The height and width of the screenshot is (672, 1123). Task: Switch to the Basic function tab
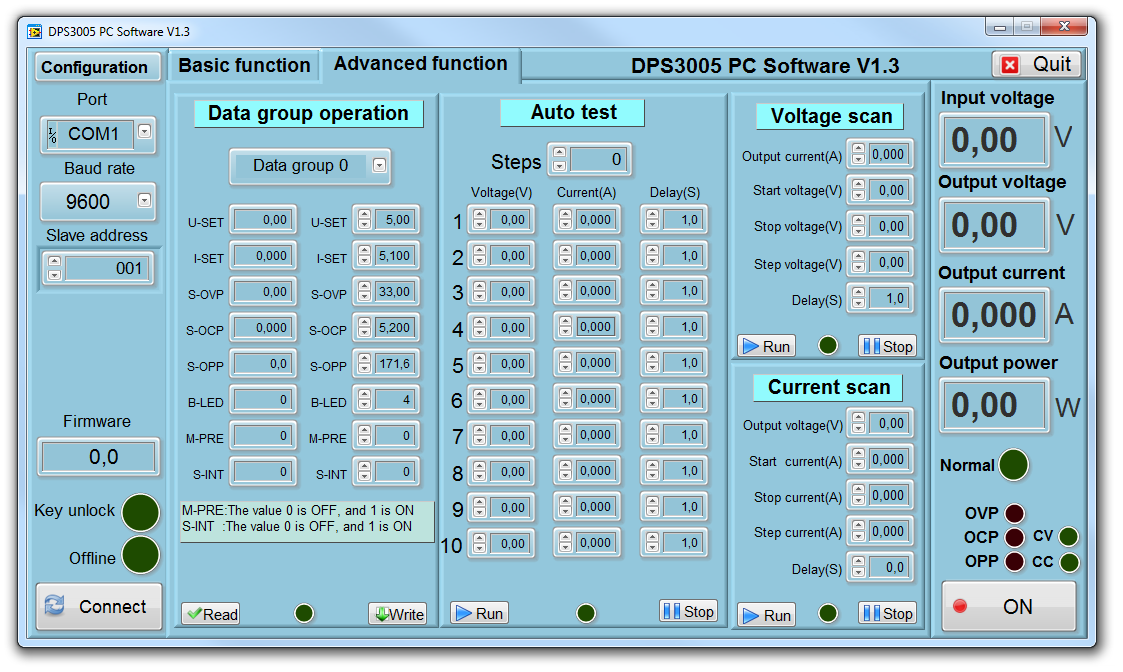pyautogui.click(x=244, y=65)
